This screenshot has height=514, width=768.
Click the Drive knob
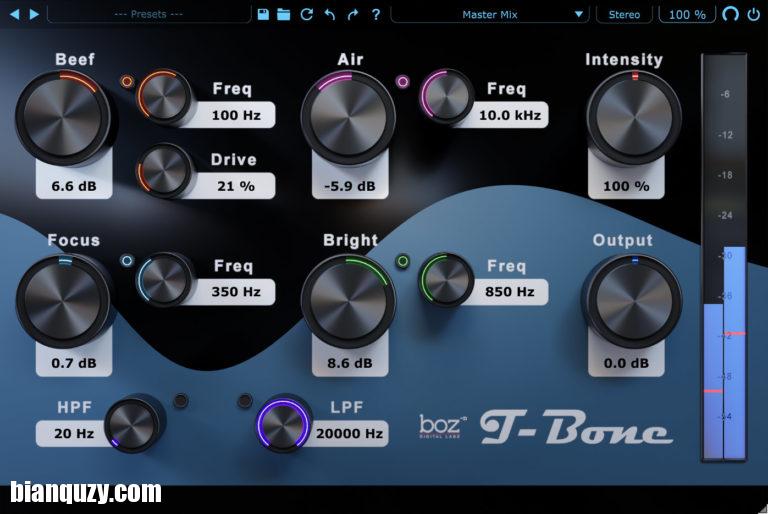tap(165, 171)
